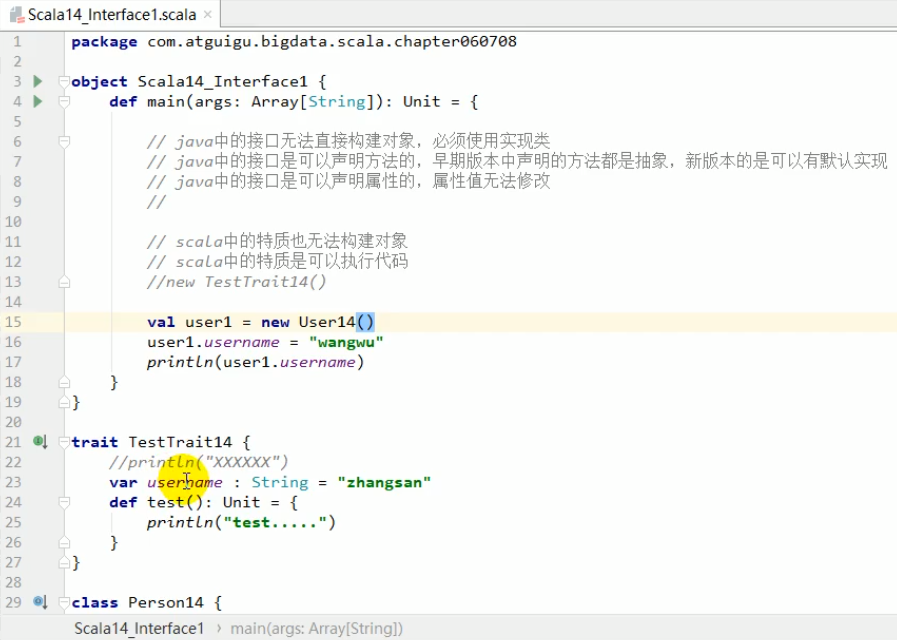The width and height of the screenshot is (897, 640).
Task: Click the 'var' keyword on line 23
Action: click(123, 482)
